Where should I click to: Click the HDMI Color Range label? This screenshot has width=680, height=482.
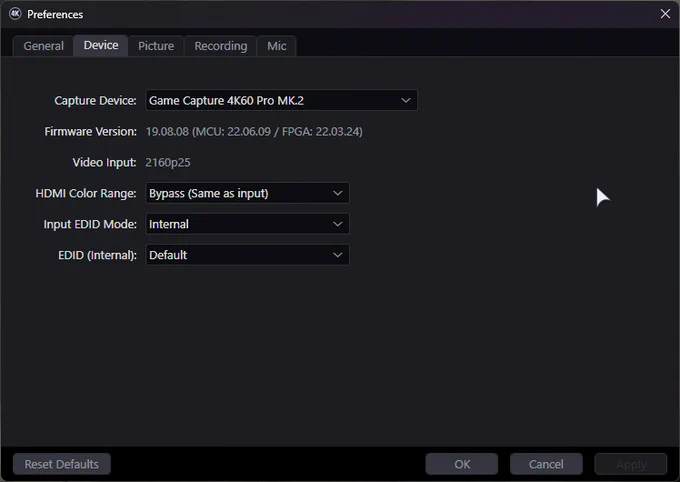86,193
